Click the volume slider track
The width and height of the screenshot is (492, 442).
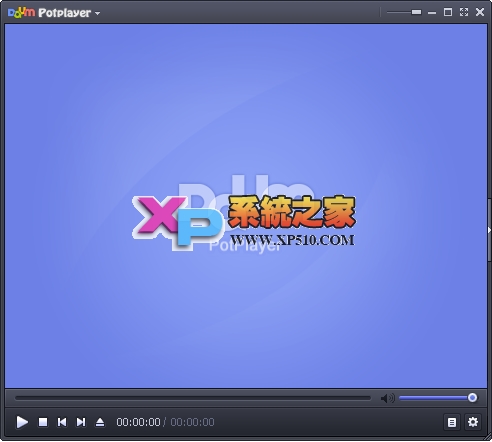[438, 398]
